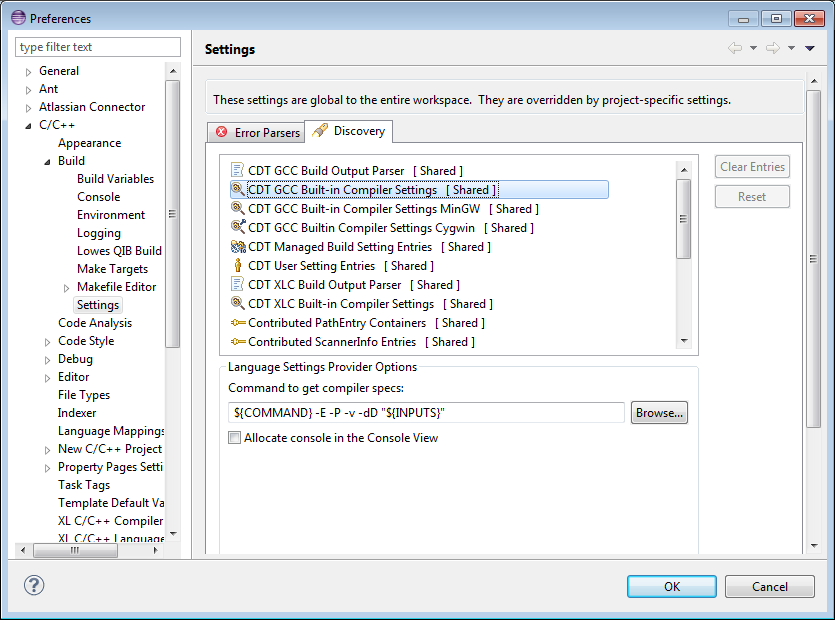835x620 pixels.
Task: Click the providers list vertical scrollbar thumb
Action: point(684,219)
